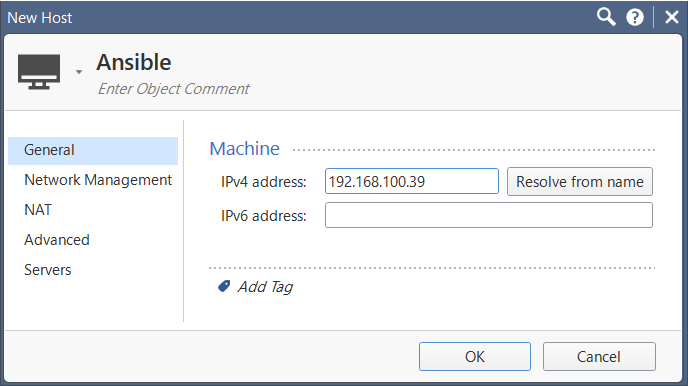Open the help question mark icon
This screenshot has width=688, height=386.
point(634,18)
